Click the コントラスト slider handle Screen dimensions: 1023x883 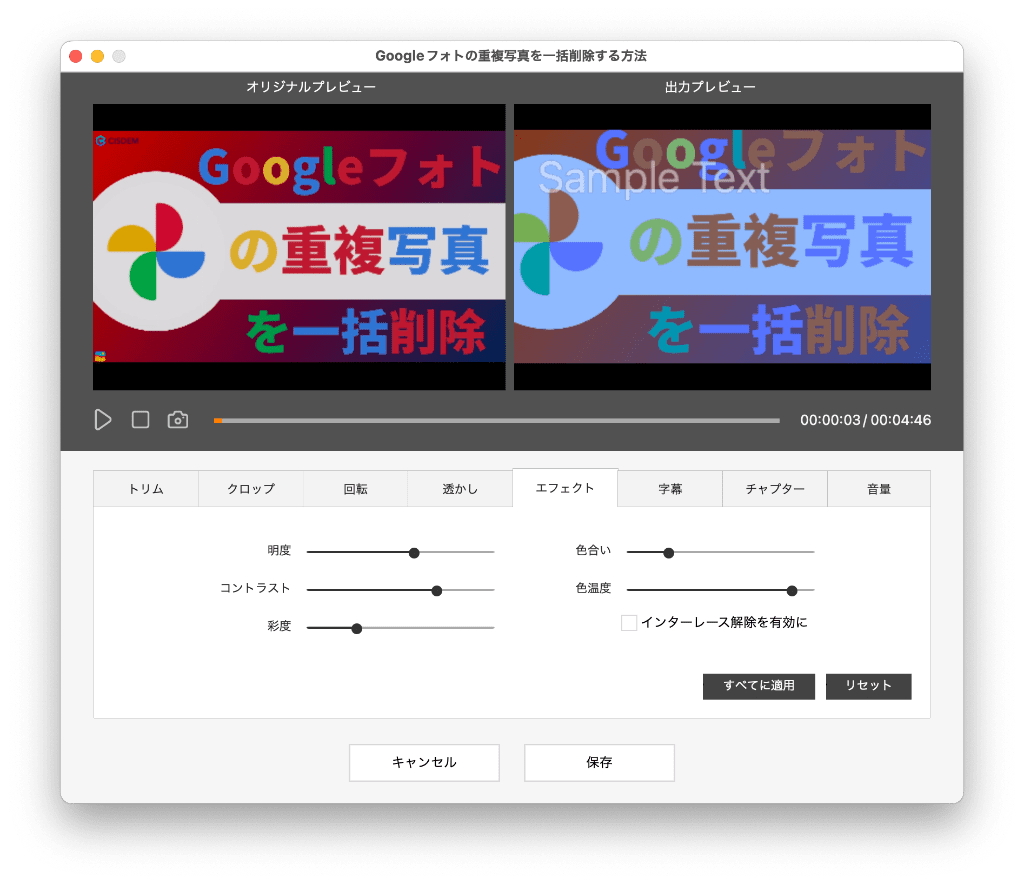click(x=437, y=591)
